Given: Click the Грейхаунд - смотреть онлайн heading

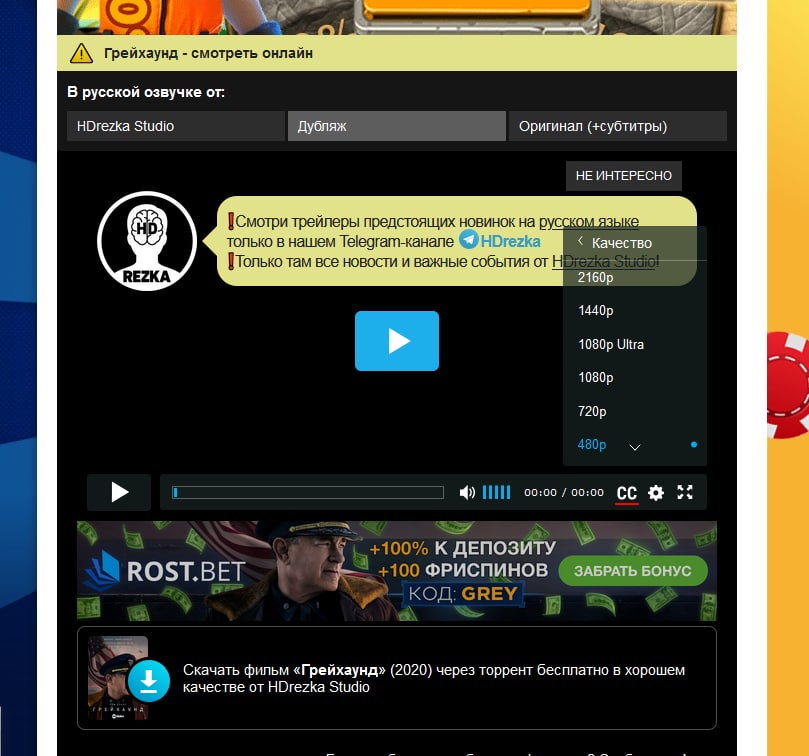Looking at the screenshot, I should [208, 53].
